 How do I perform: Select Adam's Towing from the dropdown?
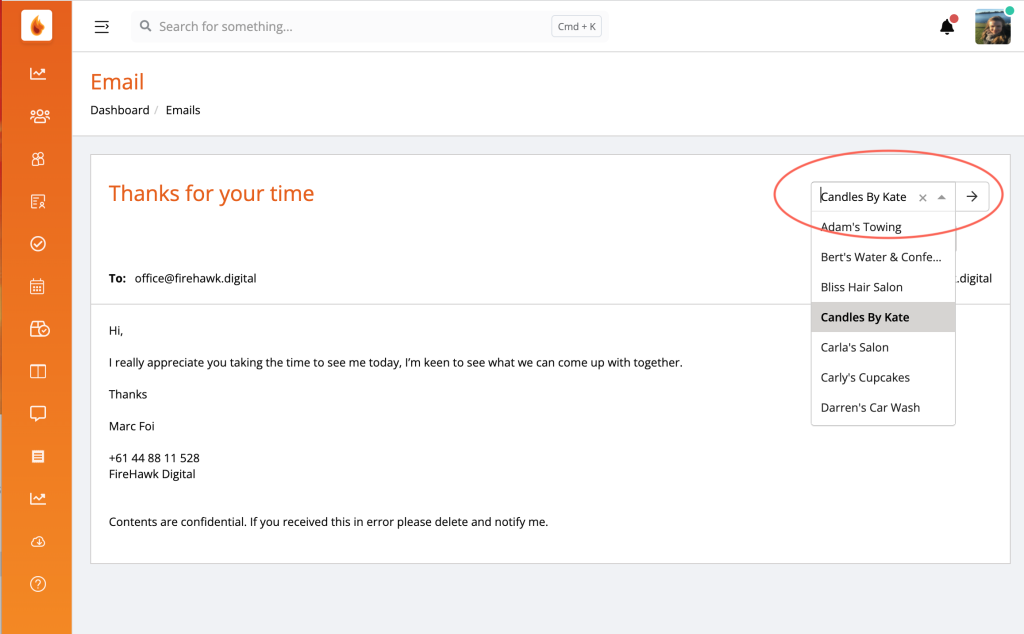tap(861, 227)
